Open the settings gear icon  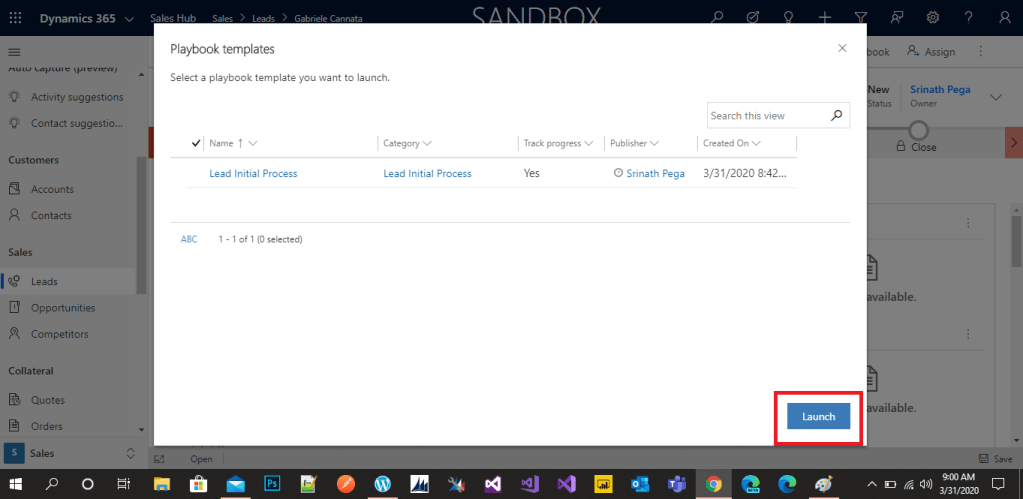(x=933, y=18)
